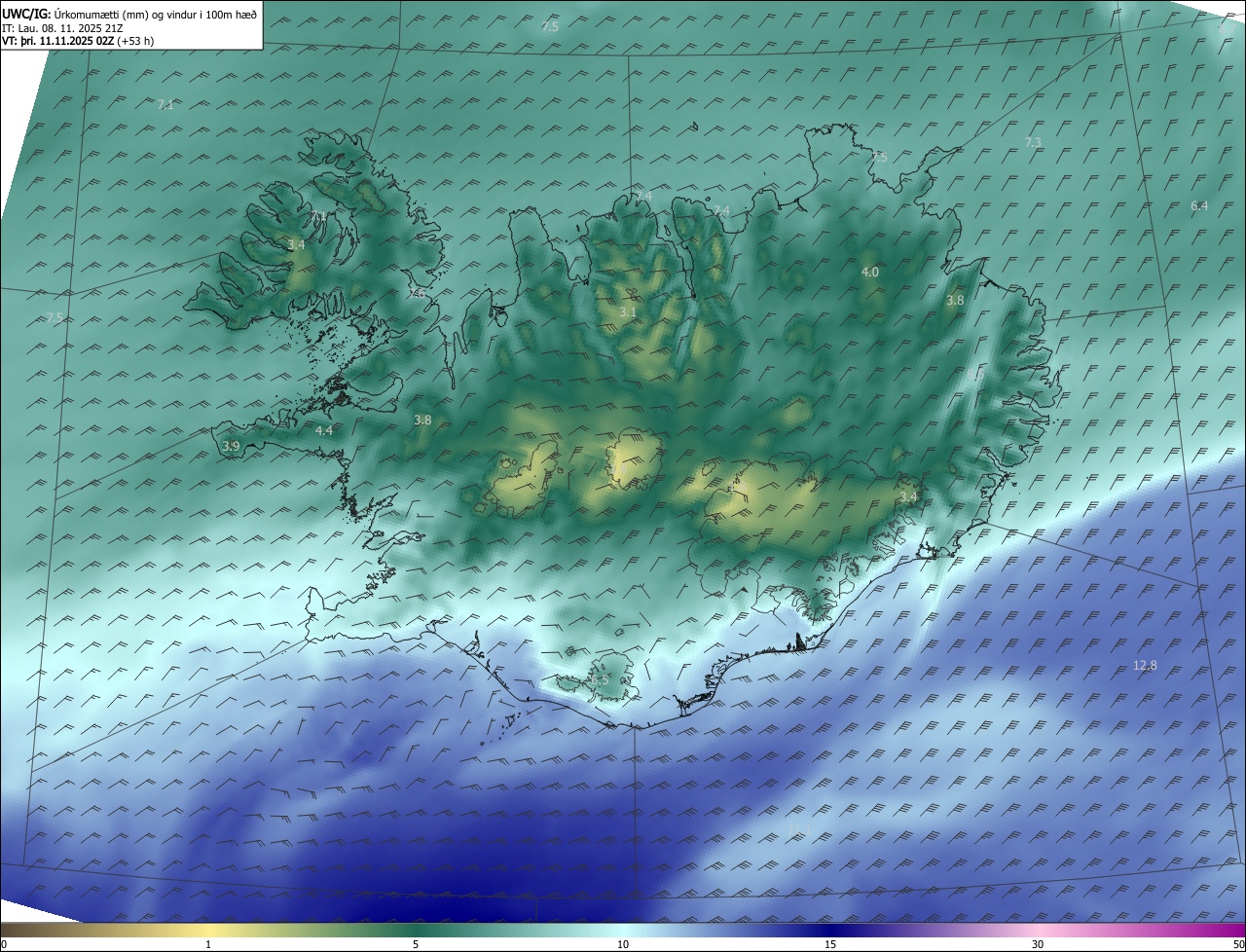
Task: Click the colorbar tick label 30
Action: pos(1038,944)
